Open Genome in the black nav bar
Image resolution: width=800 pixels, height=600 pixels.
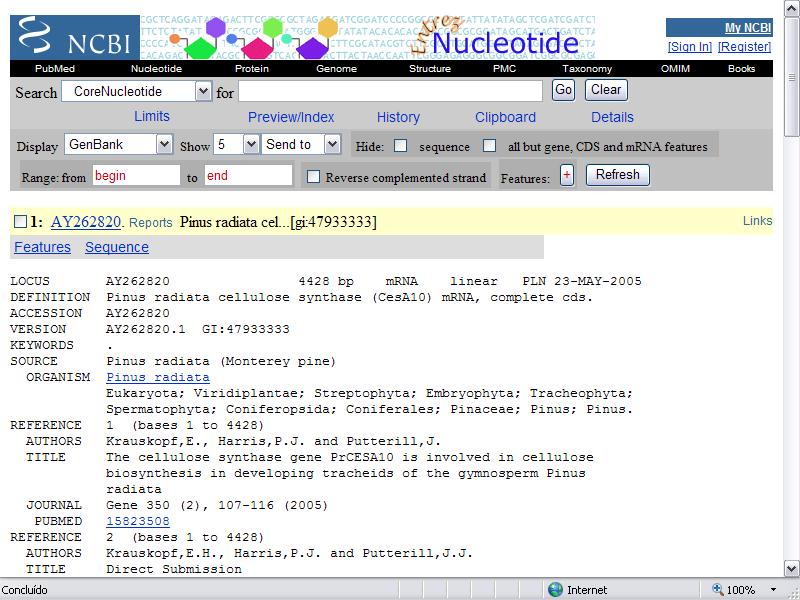pos(336,68)
